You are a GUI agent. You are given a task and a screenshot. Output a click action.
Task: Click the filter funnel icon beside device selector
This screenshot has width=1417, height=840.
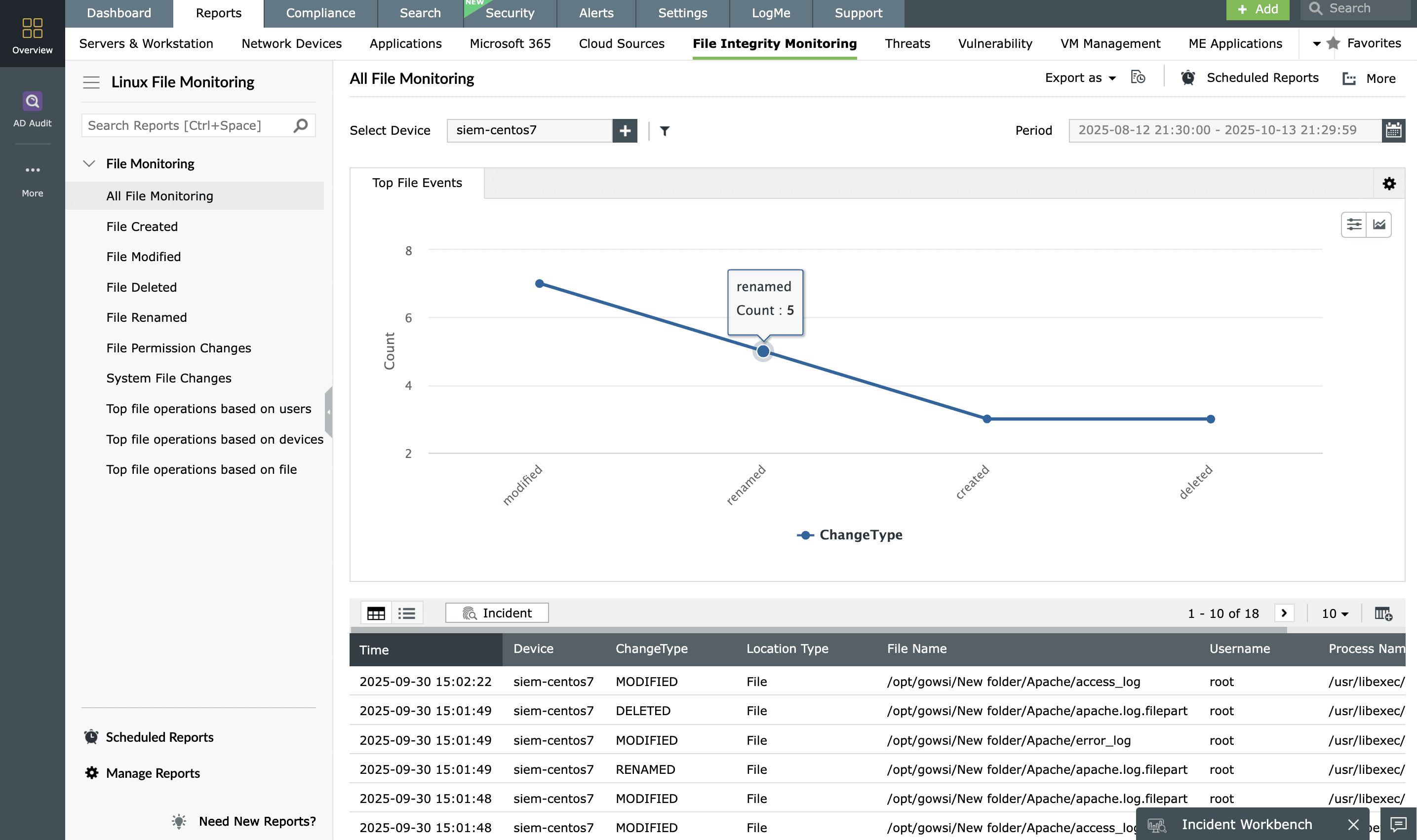click(665, 131)
